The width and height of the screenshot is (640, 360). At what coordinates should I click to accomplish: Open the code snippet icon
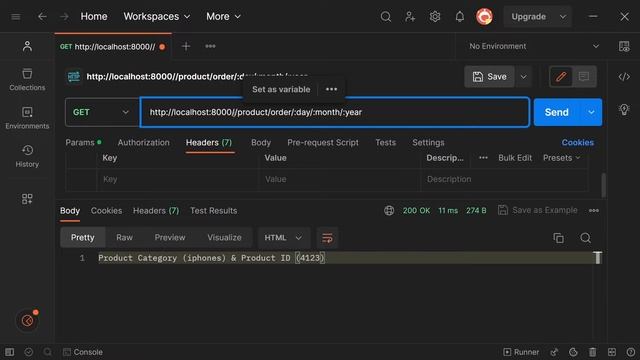[x=624, y=77]
